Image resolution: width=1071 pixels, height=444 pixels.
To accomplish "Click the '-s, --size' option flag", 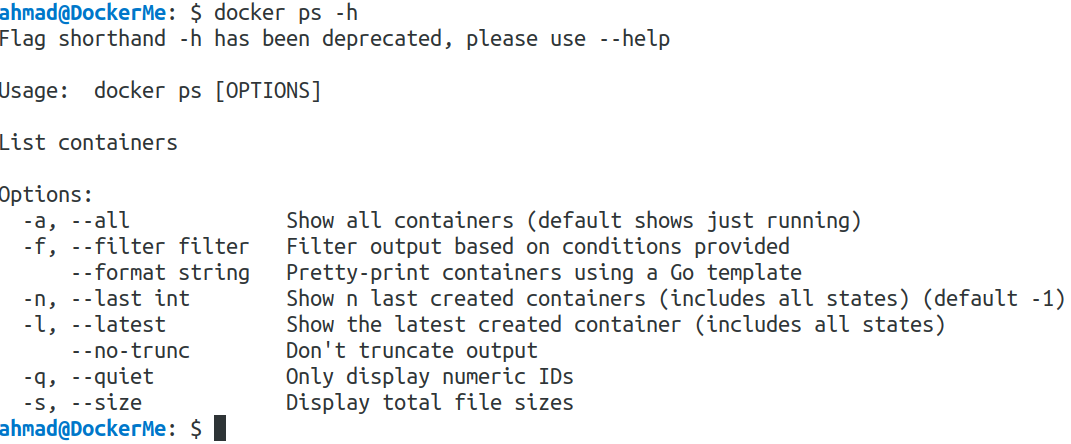I will point(82,402).
